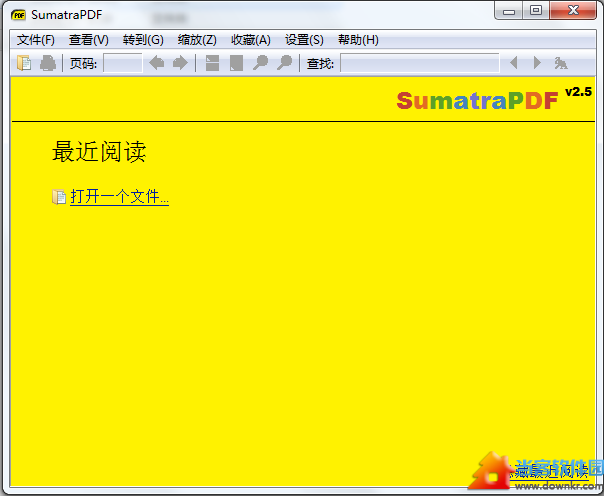This screenshot has height=496, width=604.
Task: Click the 打开一个文件... link
Action: 119,197
